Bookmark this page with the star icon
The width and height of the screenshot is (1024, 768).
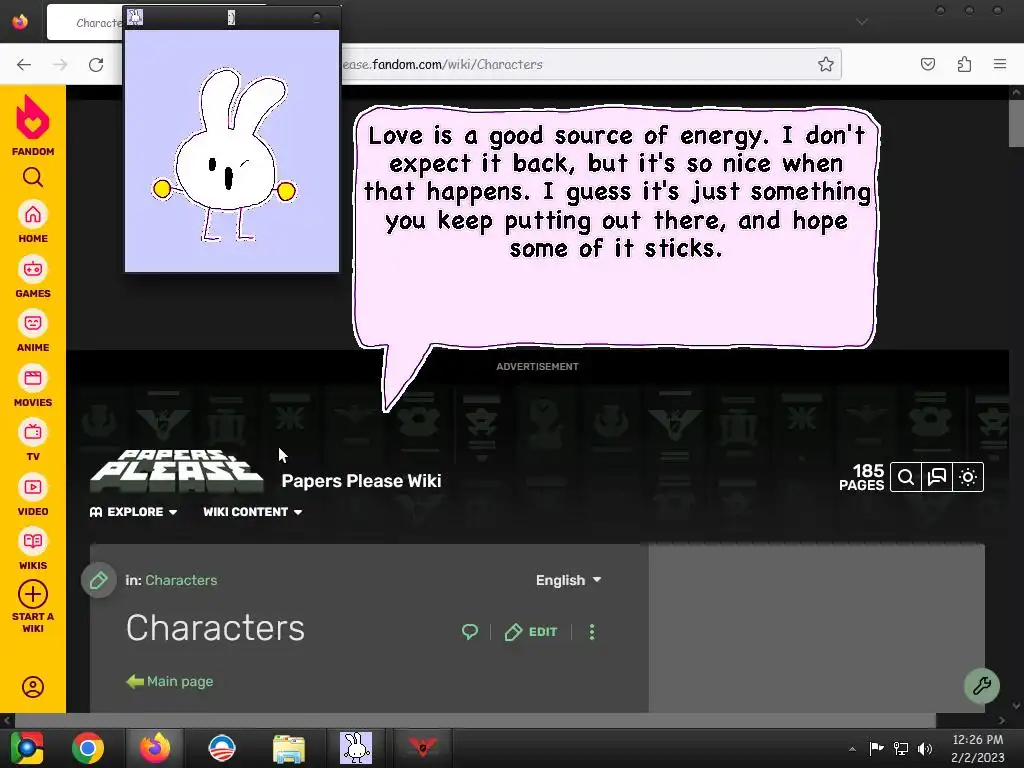(x=825, y=64)
